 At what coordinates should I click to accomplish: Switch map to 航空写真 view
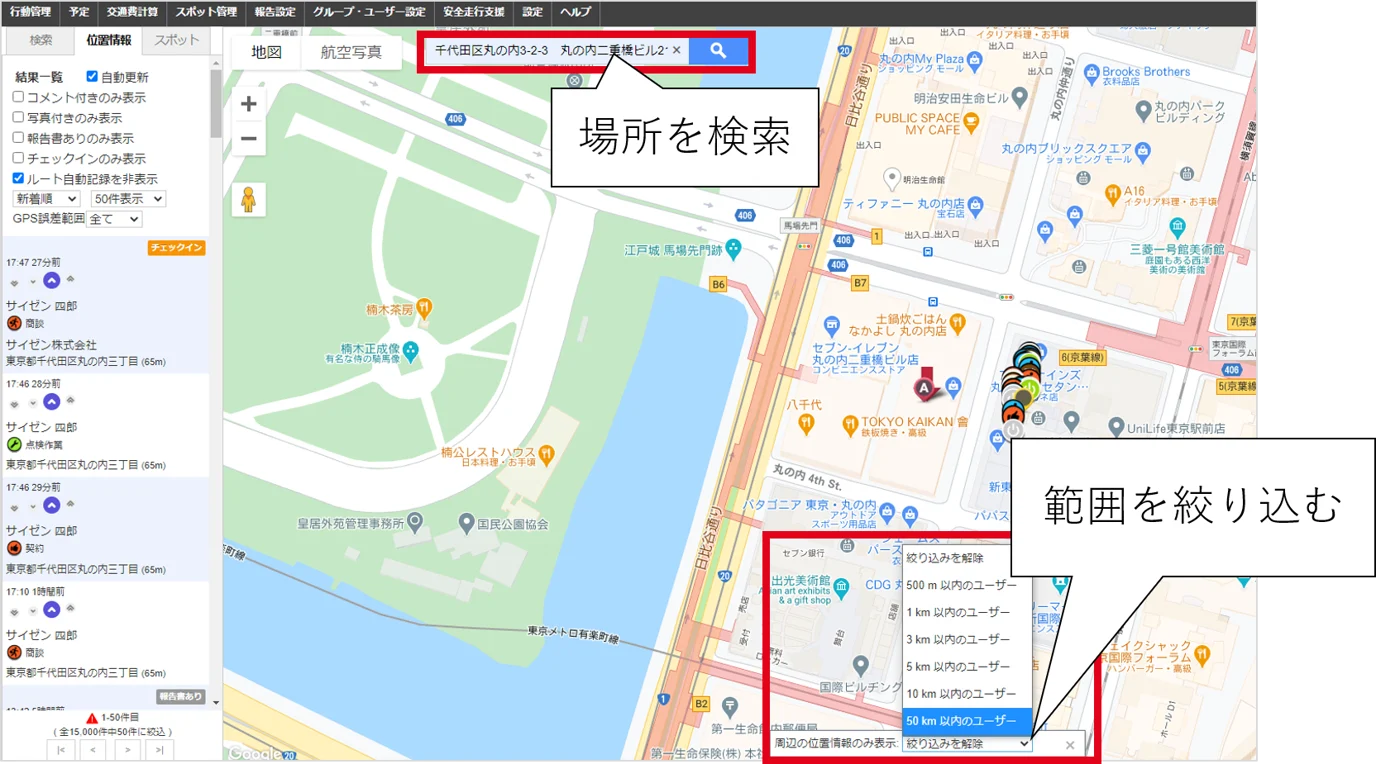coord(352,52)
